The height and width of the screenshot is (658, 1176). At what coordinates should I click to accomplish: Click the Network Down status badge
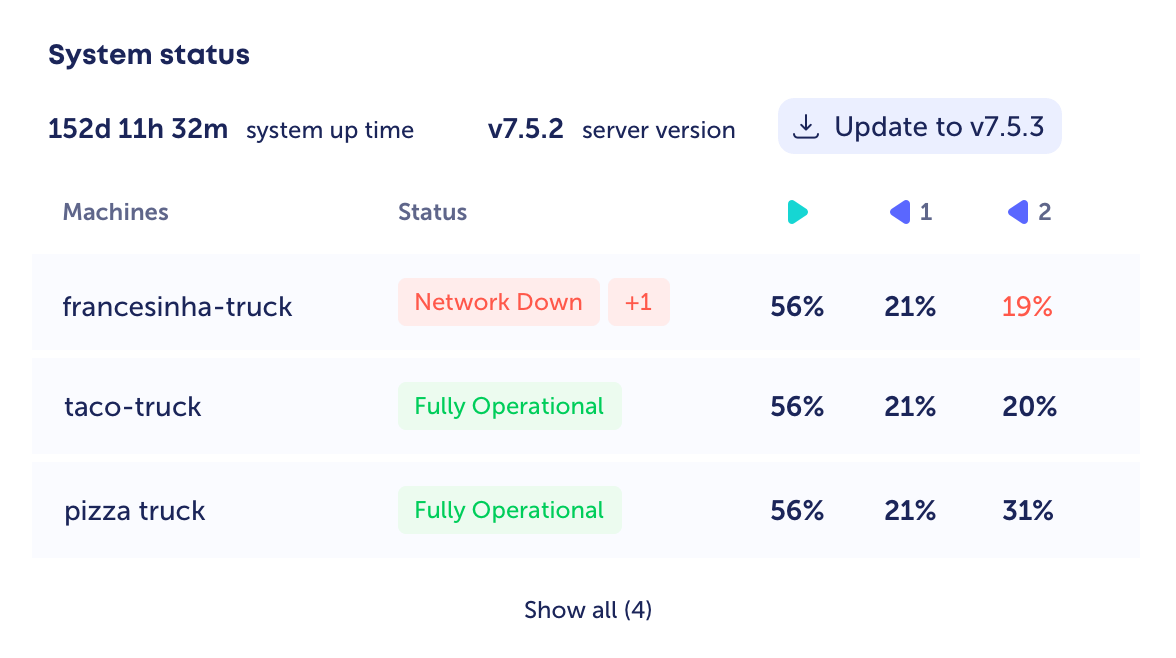498,302
